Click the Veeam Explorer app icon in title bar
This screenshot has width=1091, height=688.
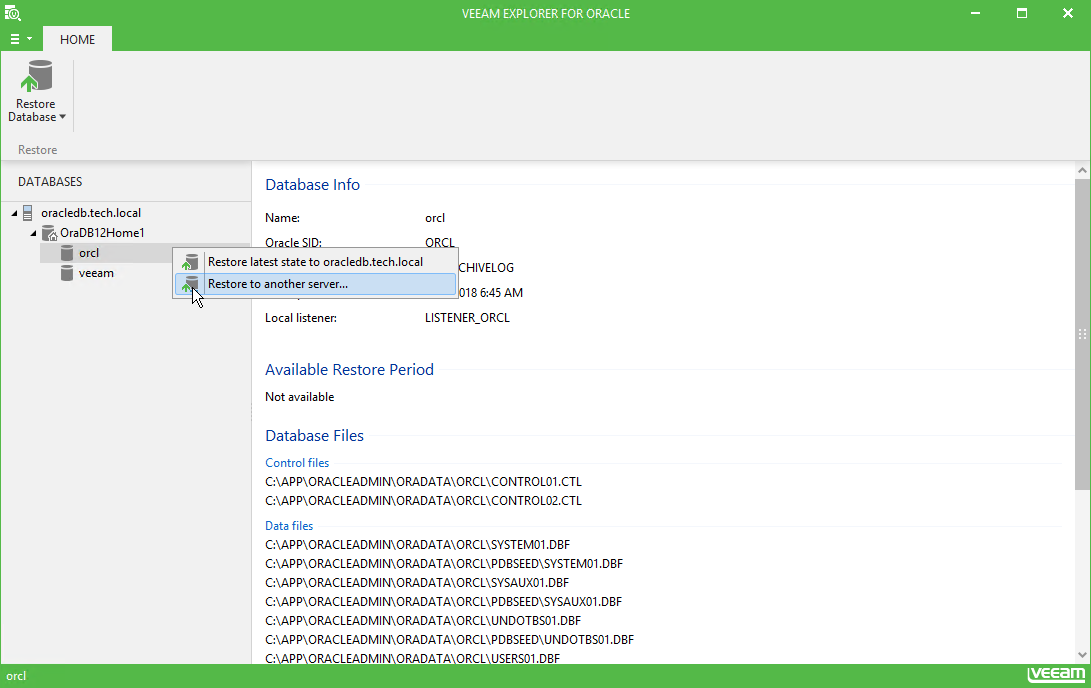[13, 13]
